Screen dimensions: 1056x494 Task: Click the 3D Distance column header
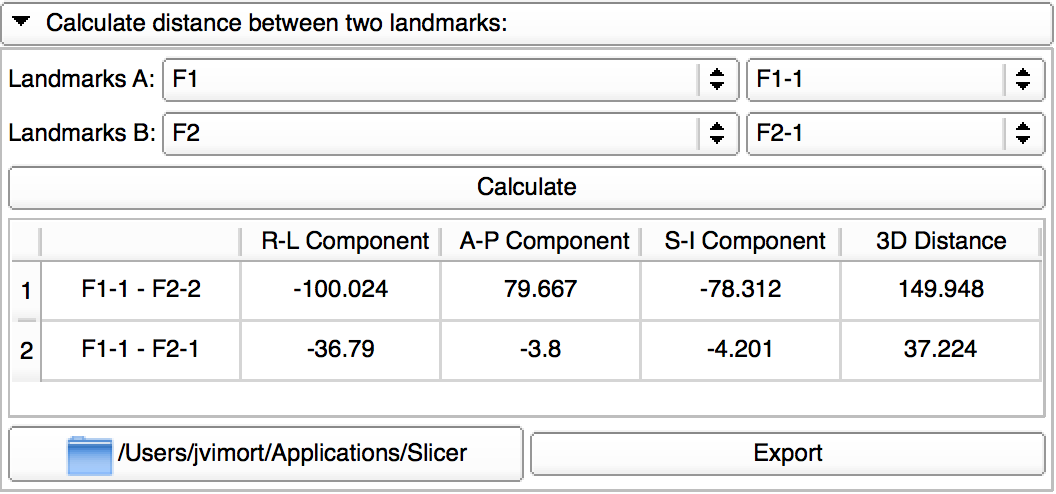pos(941,241)
